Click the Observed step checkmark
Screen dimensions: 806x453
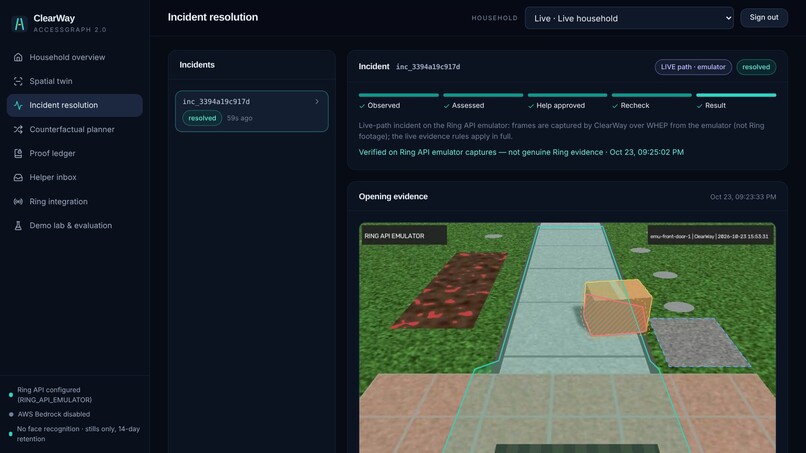point(362,106)
